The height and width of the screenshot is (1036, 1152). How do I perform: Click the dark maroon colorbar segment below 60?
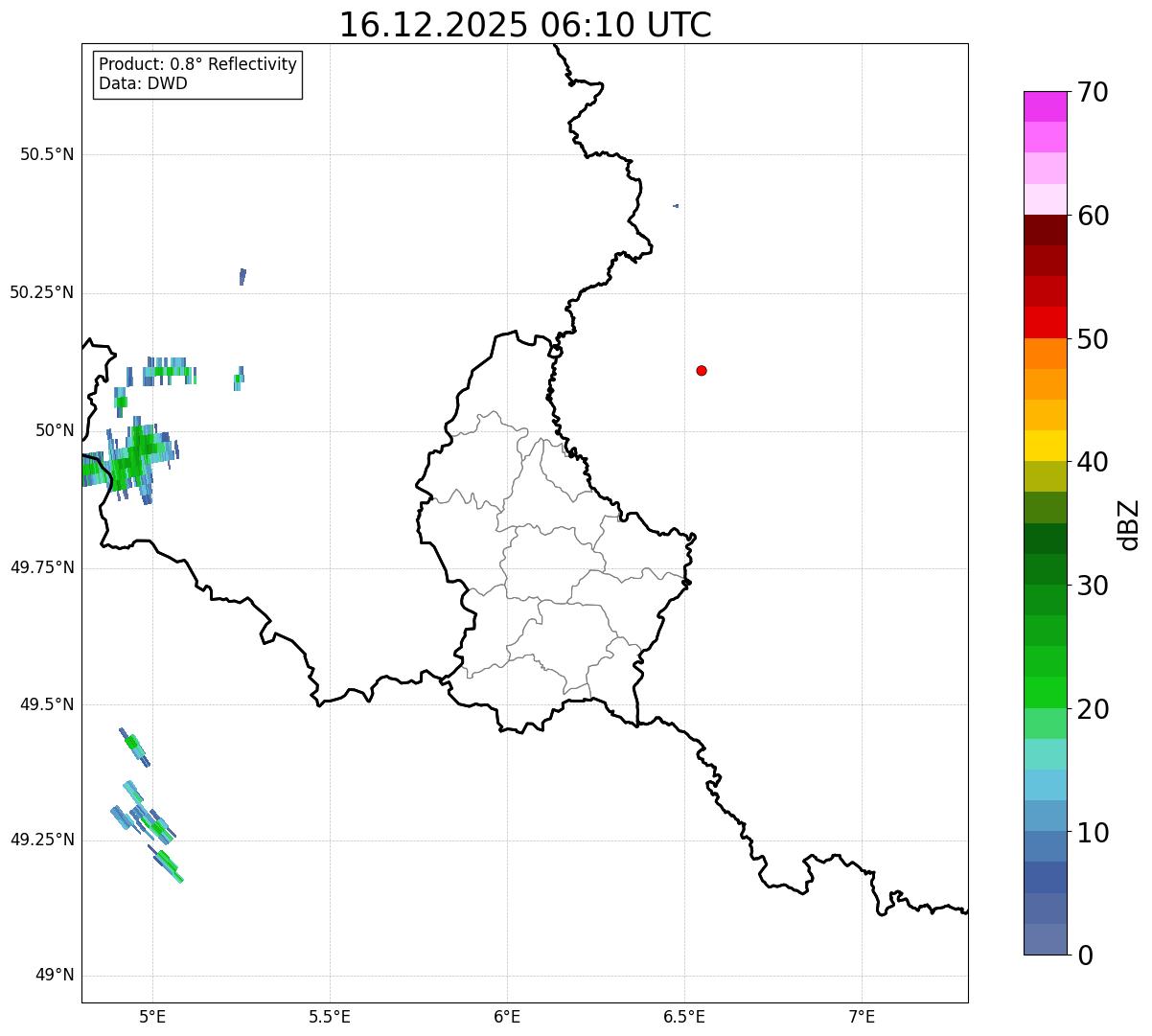coord(1045,230)
